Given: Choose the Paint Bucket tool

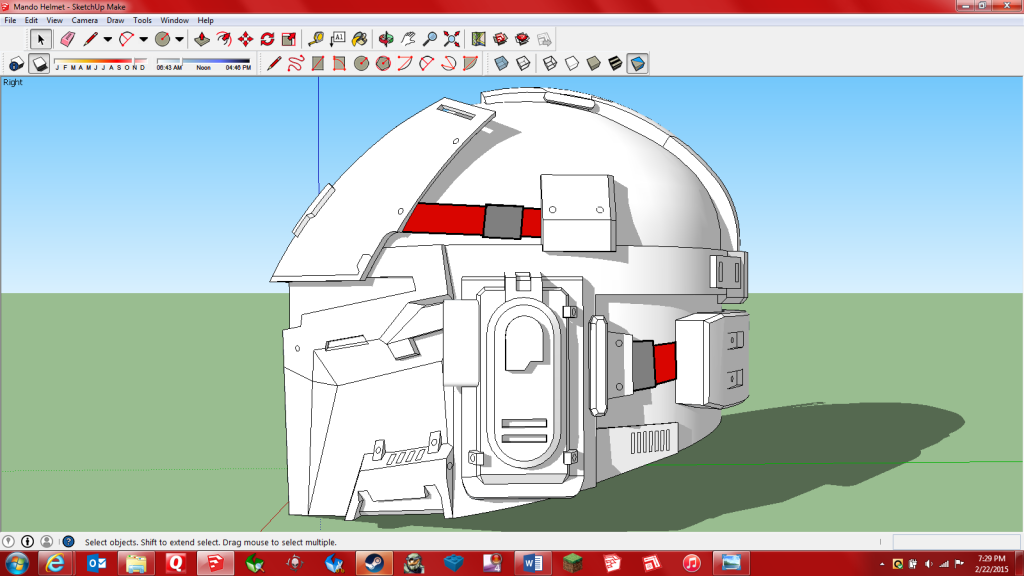Looking at the screenshot, I should (359, 40).
